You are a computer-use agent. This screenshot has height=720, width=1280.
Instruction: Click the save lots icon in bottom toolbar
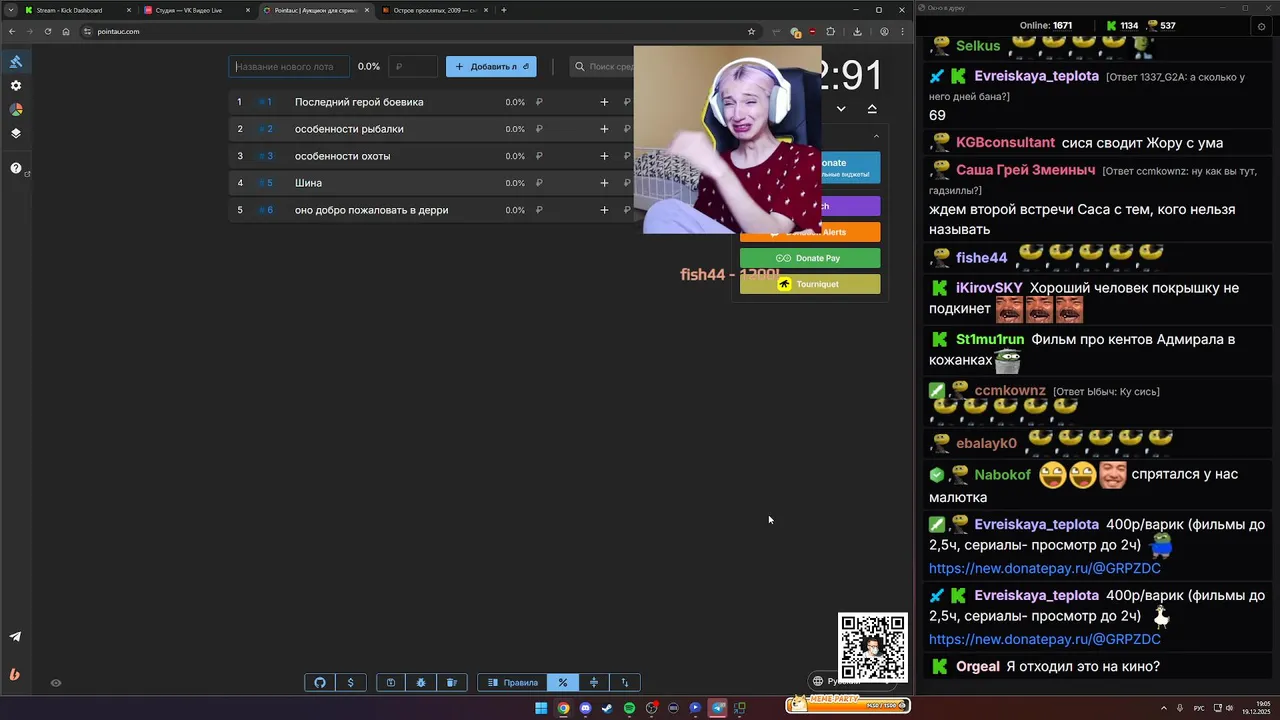point(391,682)
